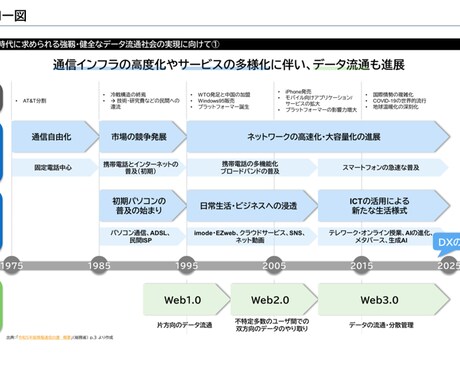This screenshot has height=380, width=460.
Task: Click the ネットワークの高速化・大容量化の進展 arrow
Action: point(318,137)
